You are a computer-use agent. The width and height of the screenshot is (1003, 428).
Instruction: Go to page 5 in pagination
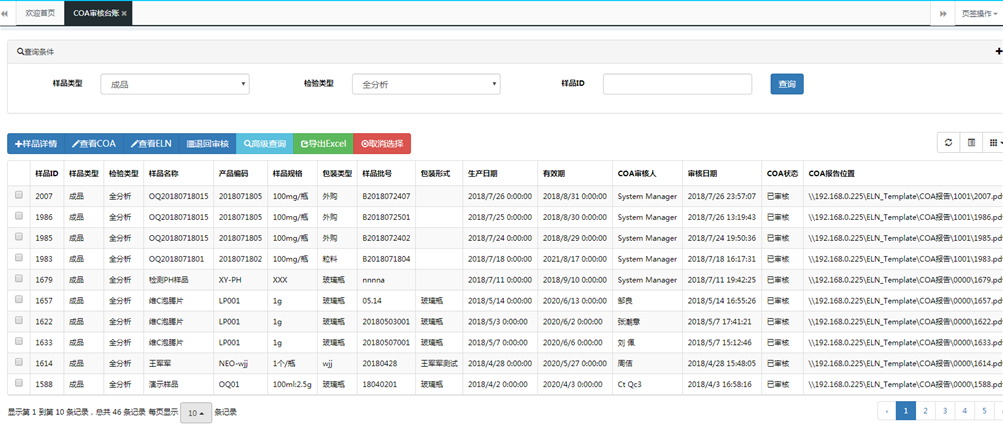[984, 411]
